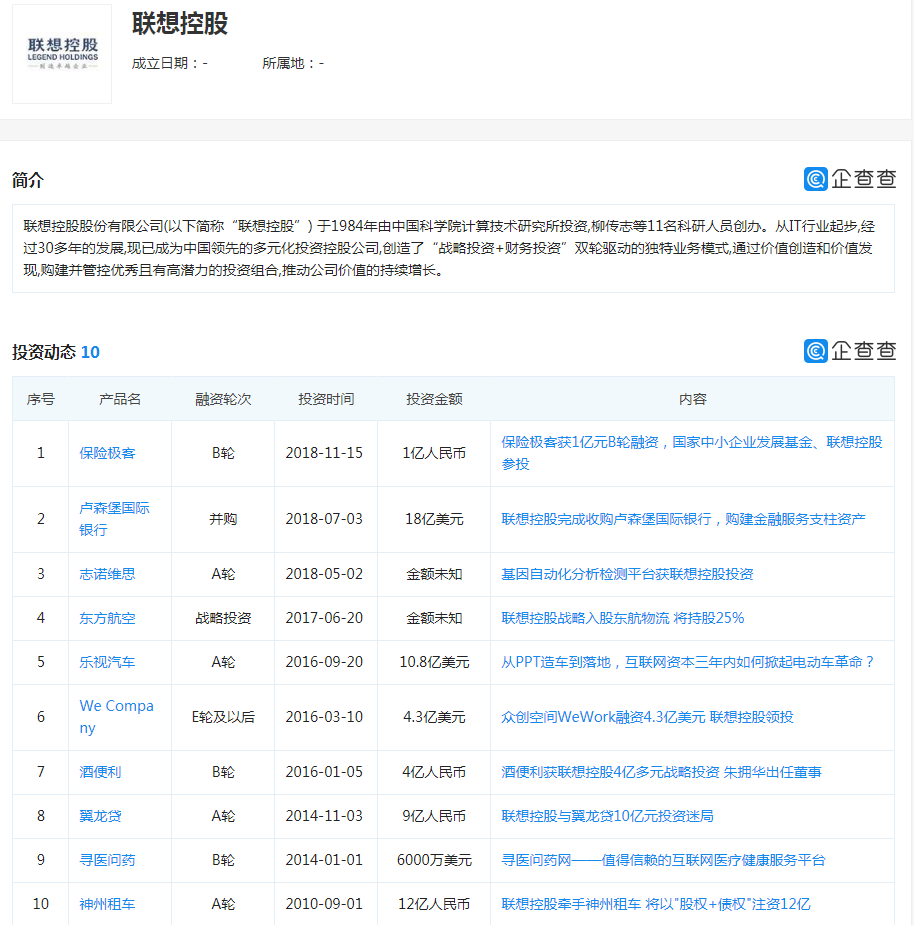Select the date 2010-09-01
The height and width of the screenshot is (925, 914).
[324, 904]
